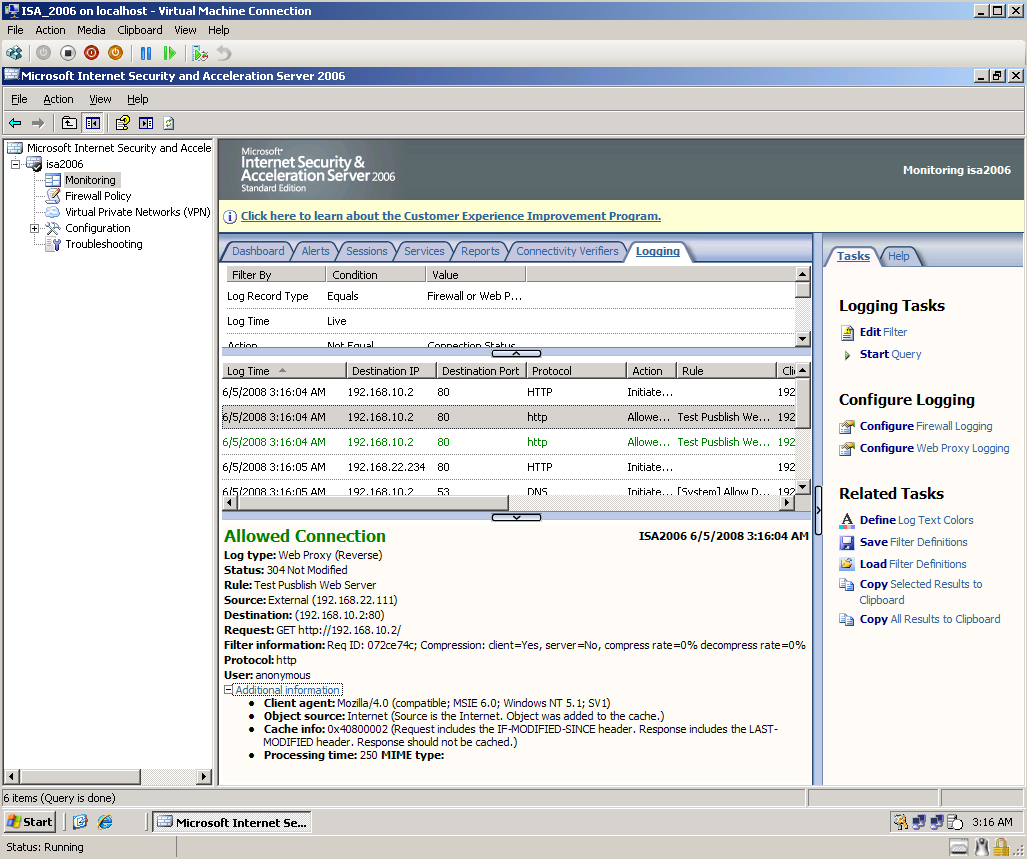Click the Microsoft Internet Se... taskbar button
Screen dimensions: 1027x859
tap(232, 822)
